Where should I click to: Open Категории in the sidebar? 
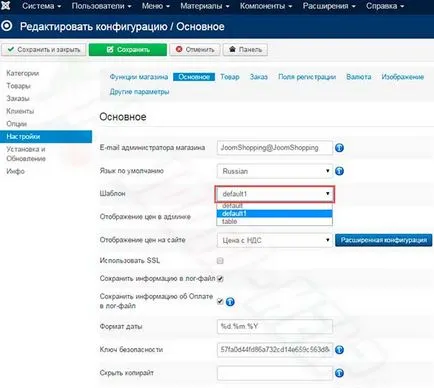[x=23, y=73]
